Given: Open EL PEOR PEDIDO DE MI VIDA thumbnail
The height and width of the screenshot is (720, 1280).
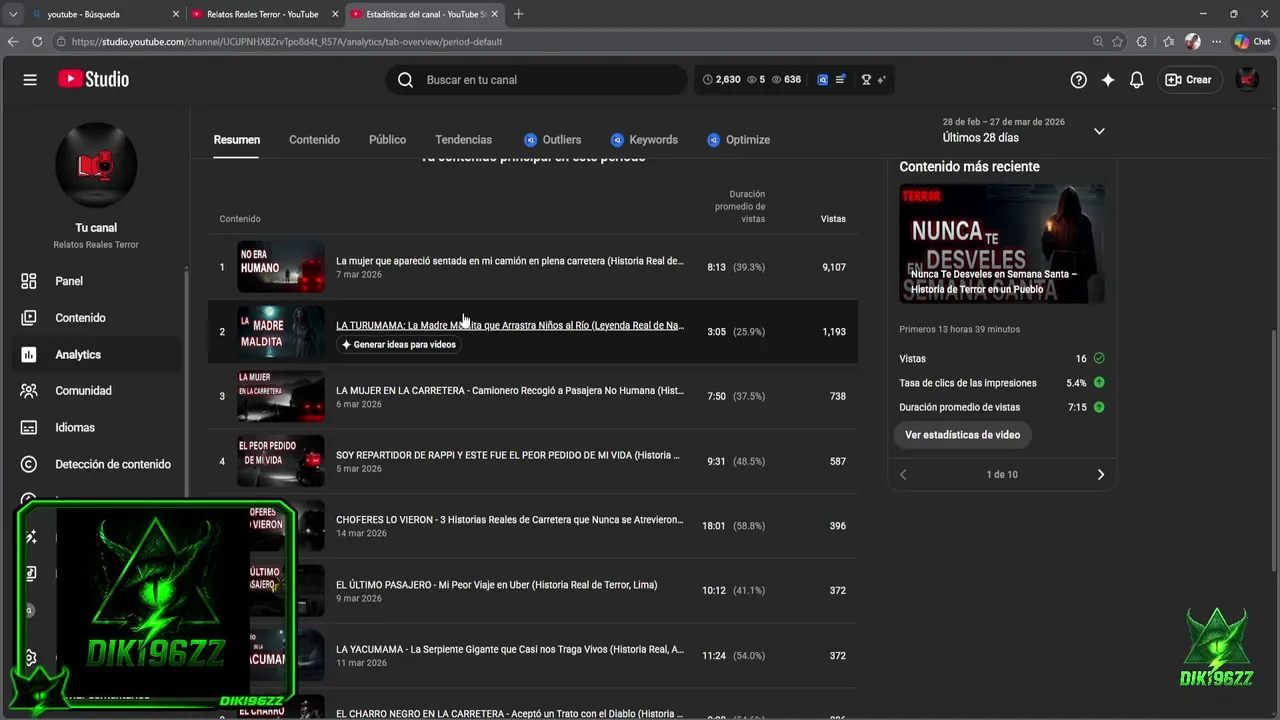Looking at the screenshot, I should (281, 461).
